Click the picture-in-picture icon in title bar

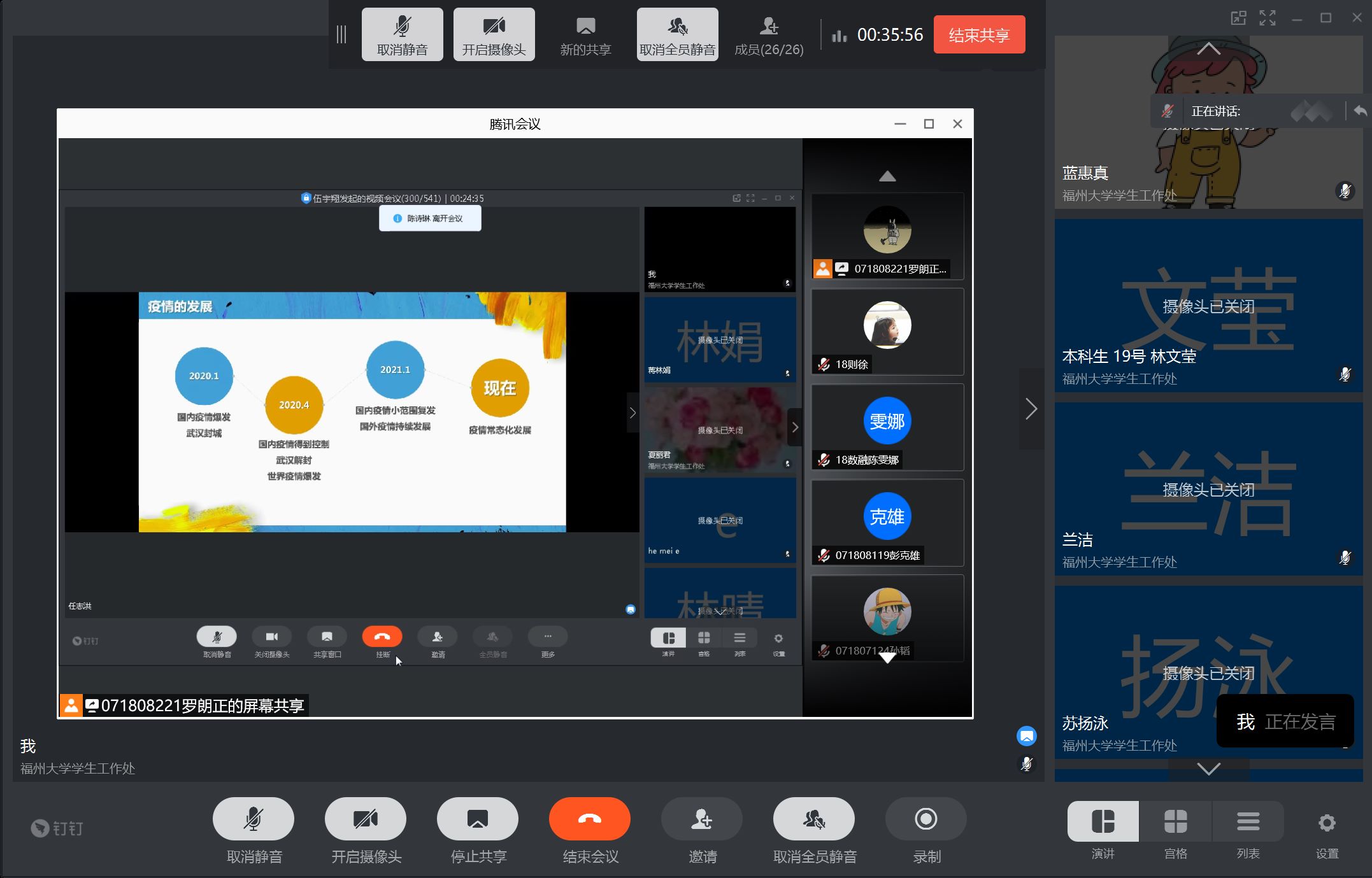pos(1238,18)
